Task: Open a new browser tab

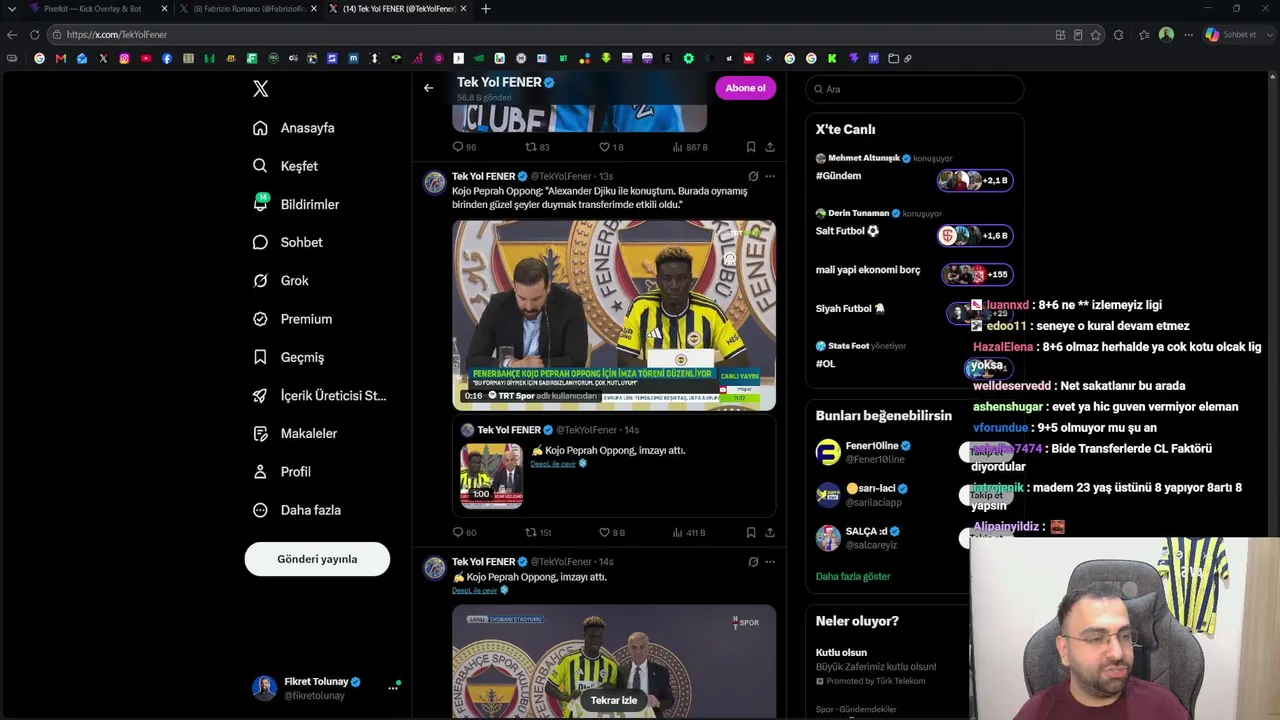Action: coord(486,9)
